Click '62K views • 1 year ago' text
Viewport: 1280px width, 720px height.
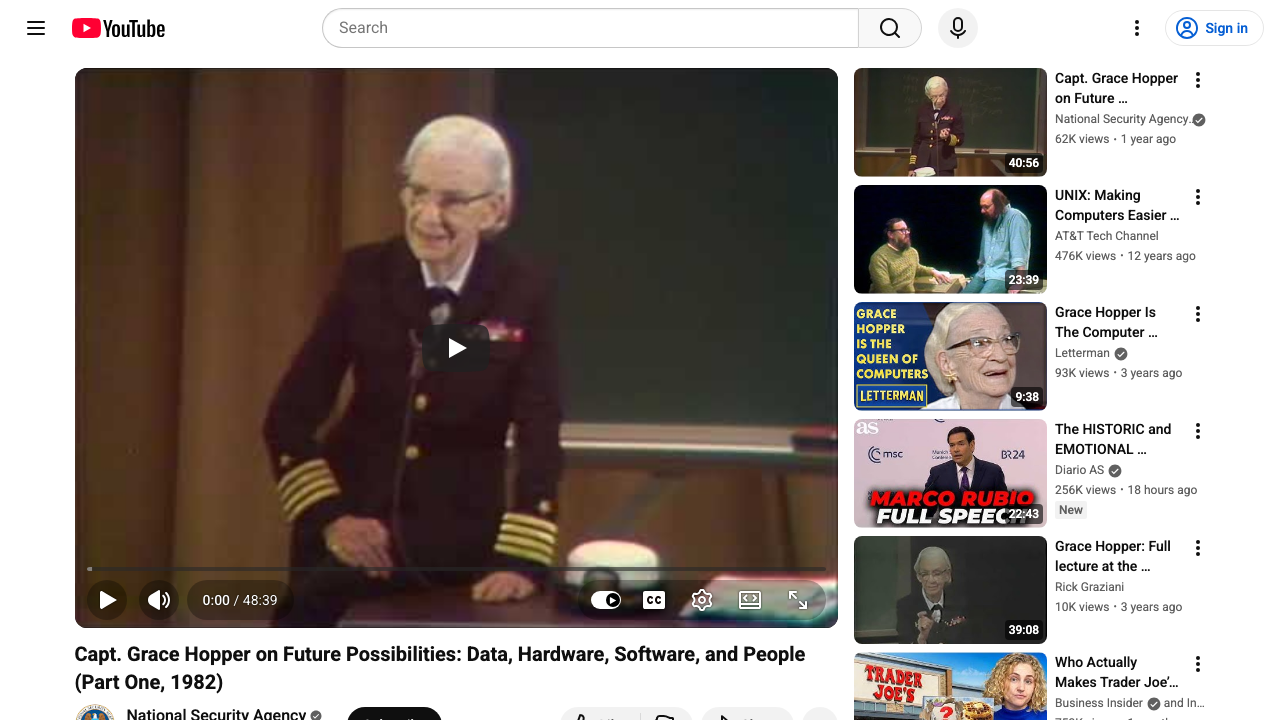pyautogui.click(x=1115, y=139)
